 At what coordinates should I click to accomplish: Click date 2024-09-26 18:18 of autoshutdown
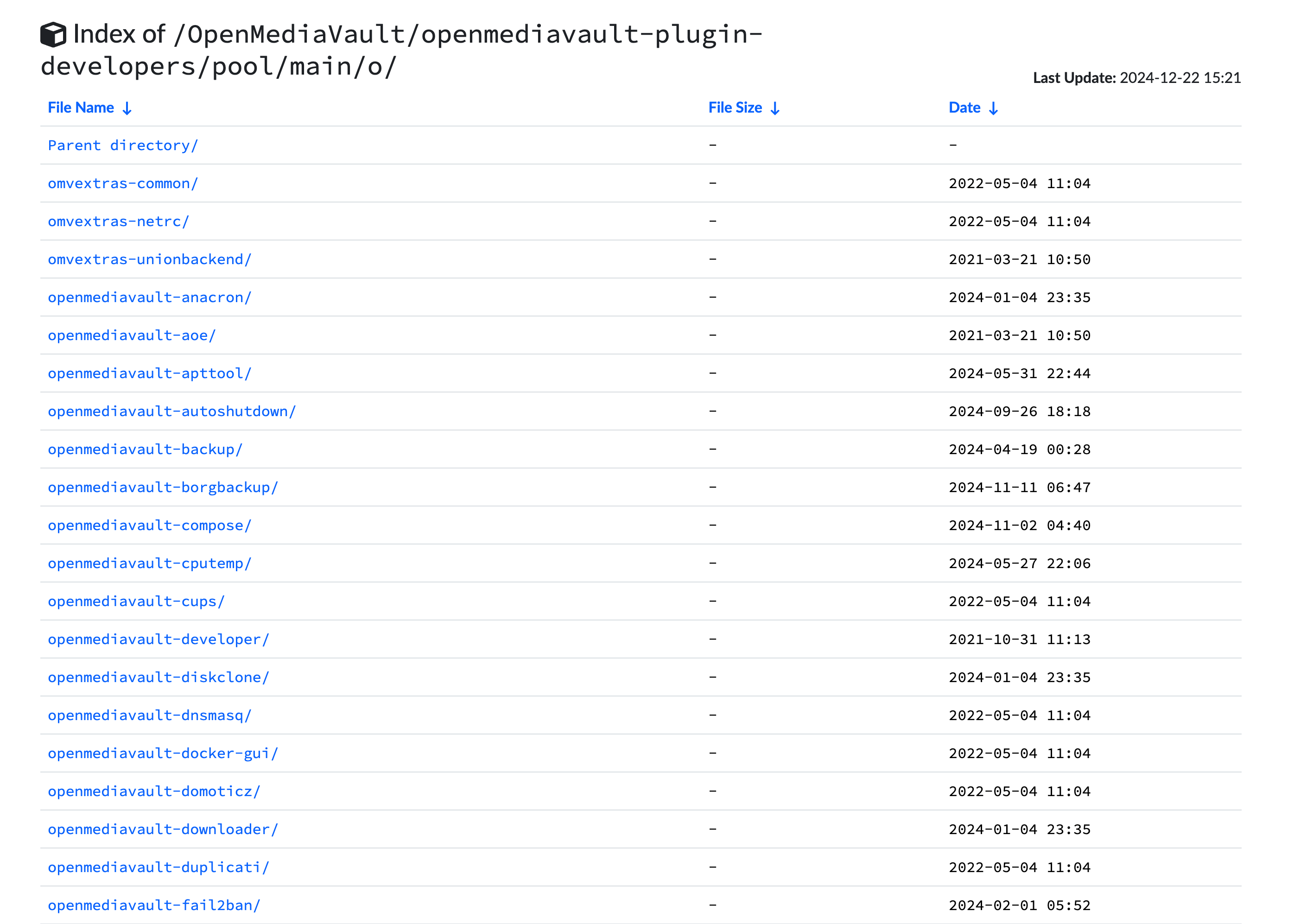1020,411
